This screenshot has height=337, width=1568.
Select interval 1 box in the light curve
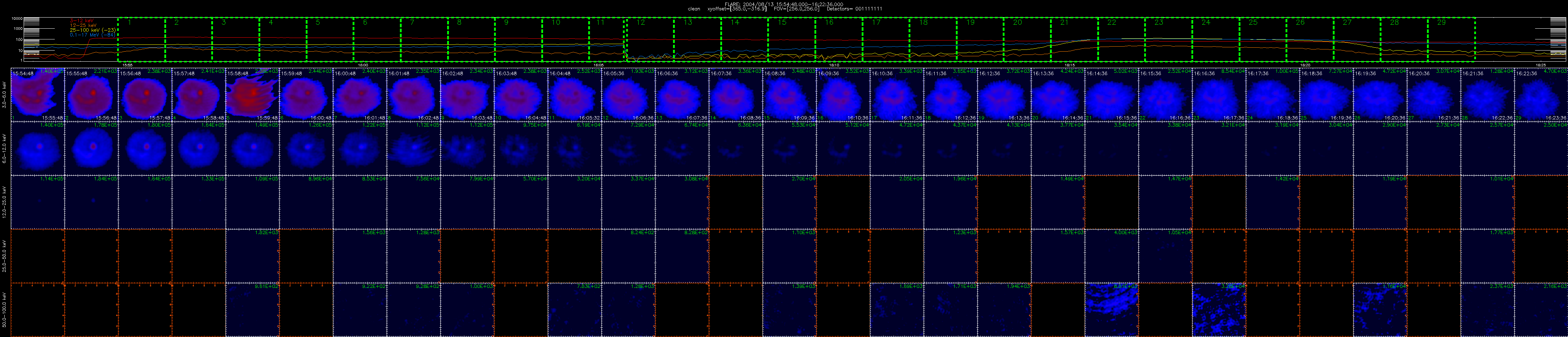click(141, 39)
